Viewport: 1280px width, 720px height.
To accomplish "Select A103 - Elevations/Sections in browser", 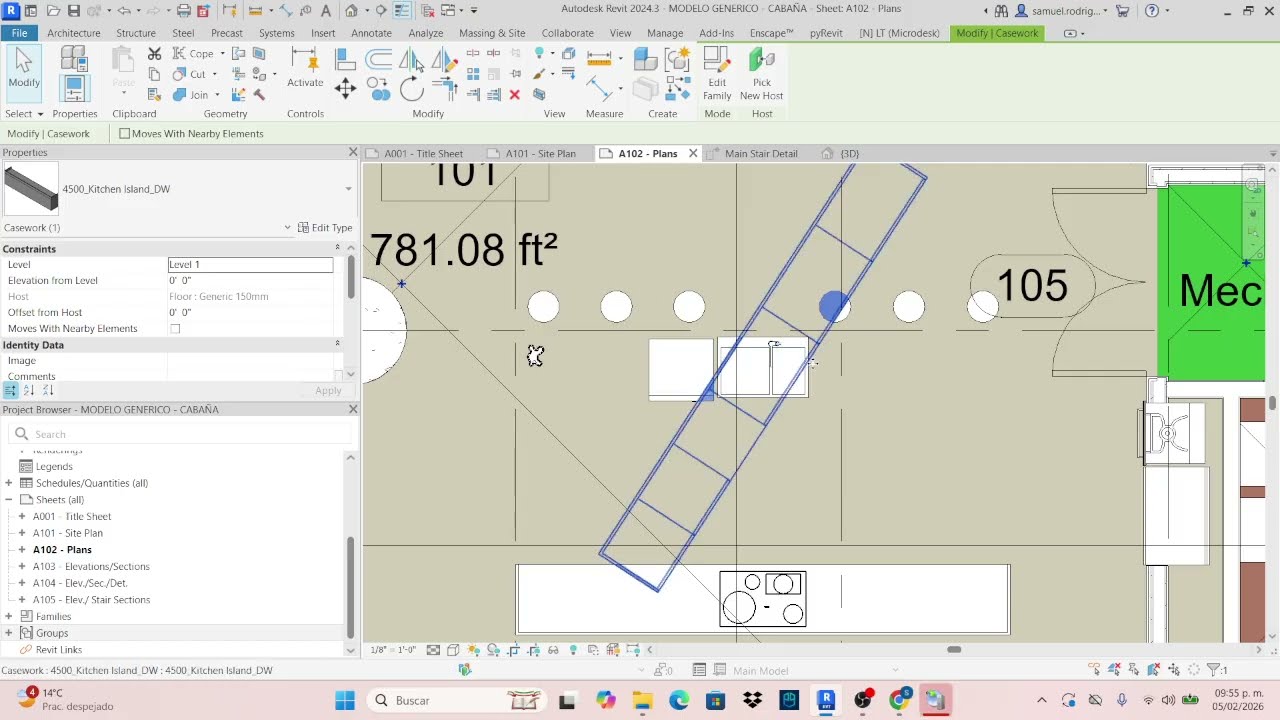I will 91,567.
